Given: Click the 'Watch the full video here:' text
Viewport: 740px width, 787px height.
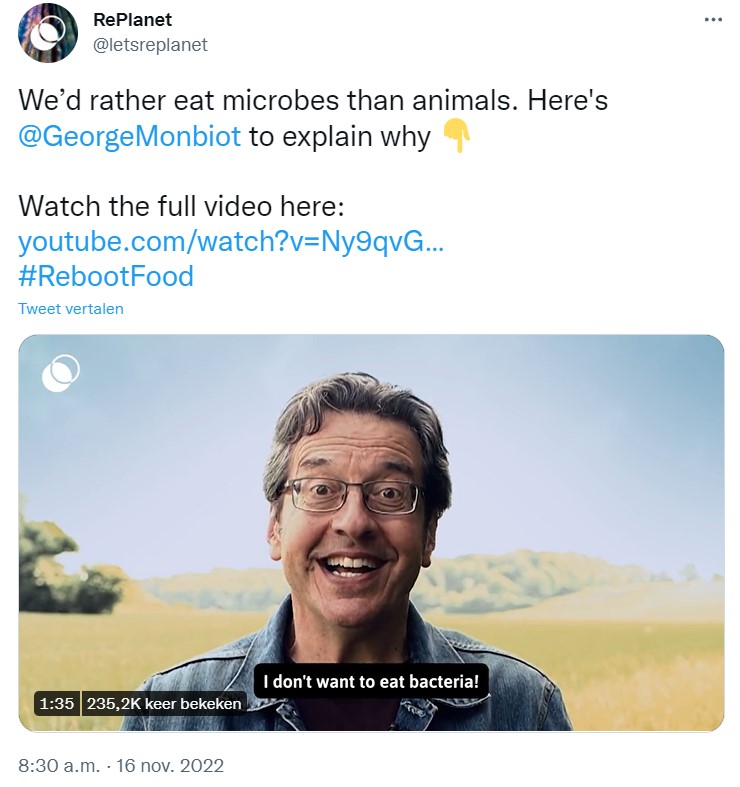Looking at the screenshot, I should point(181,207).
